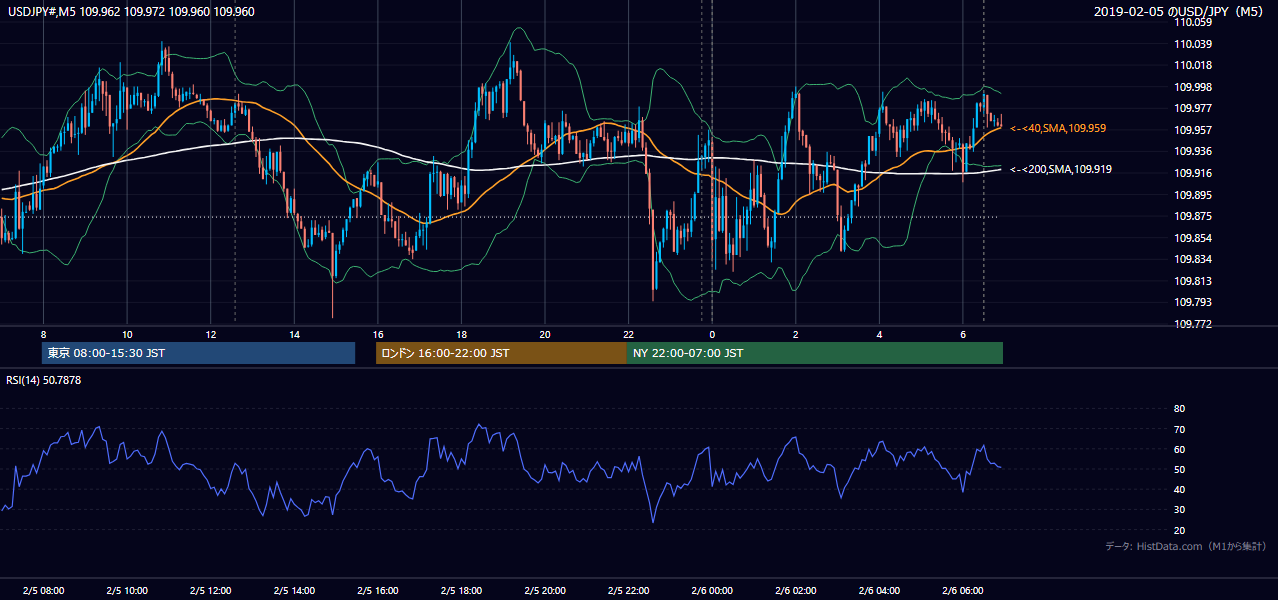Screen dimensions: 1278x600
Task: Select the NY 22:00-07:00 JST session bar
Action: click(x=815, y=353)
